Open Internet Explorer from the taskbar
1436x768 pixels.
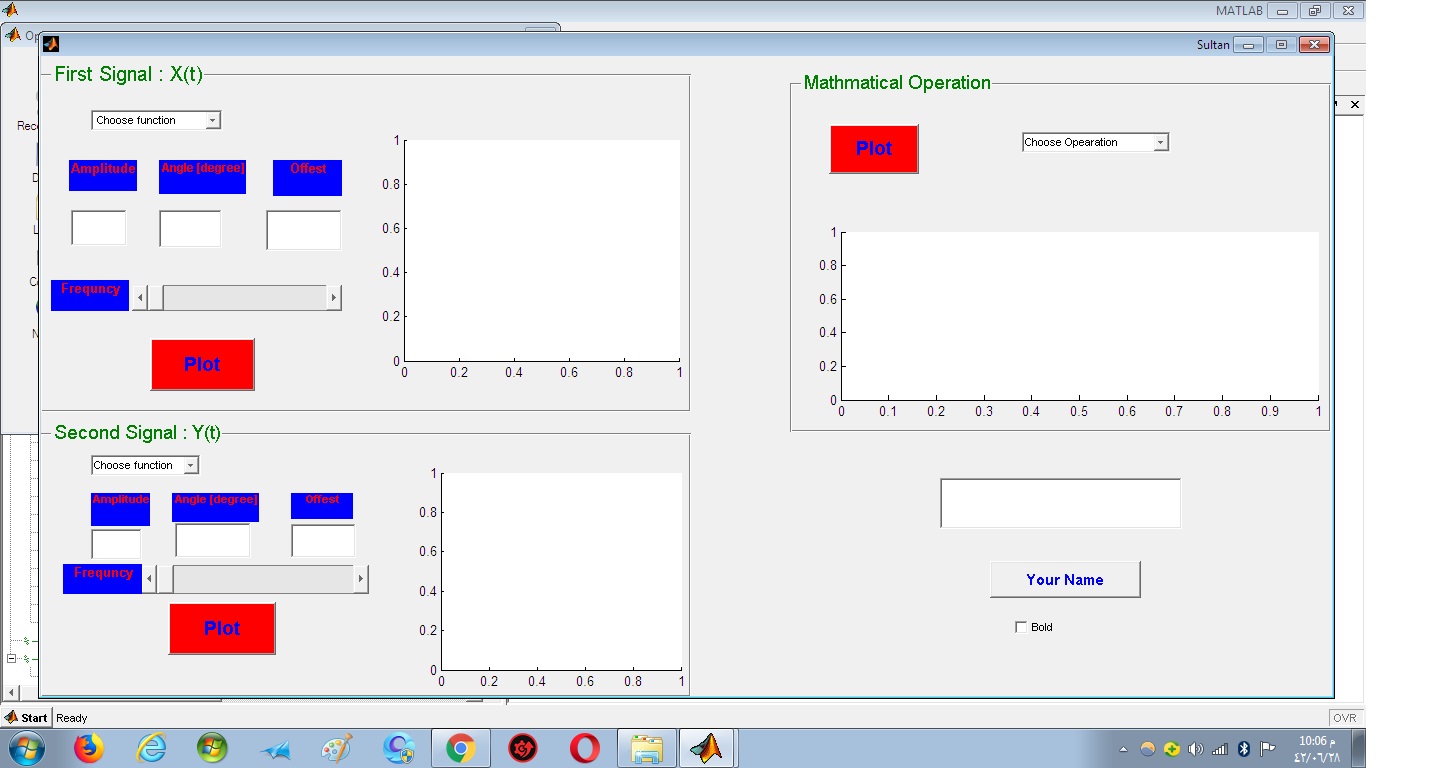(x=151, y=748)
